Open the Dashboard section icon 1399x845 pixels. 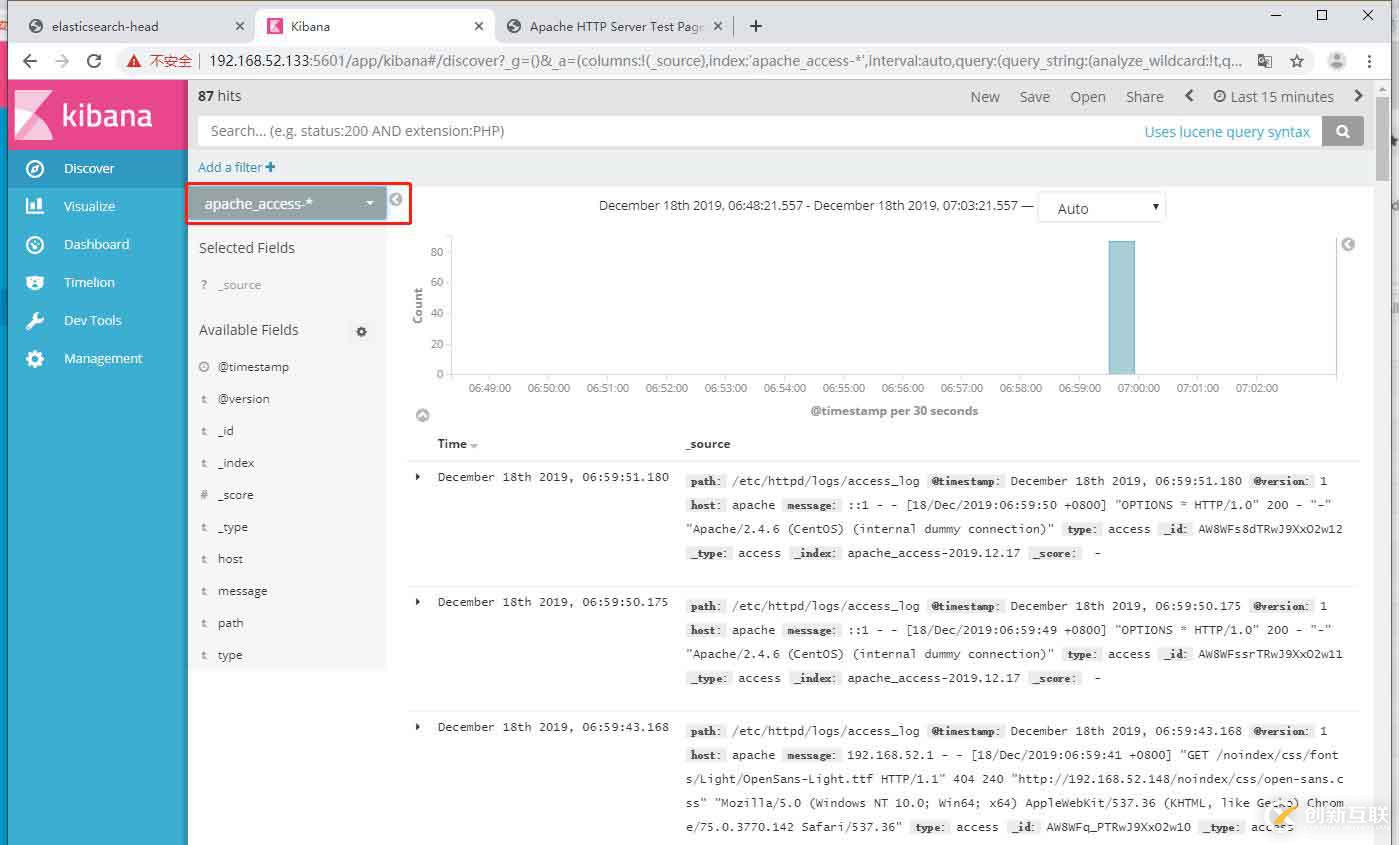coord(35,244)
